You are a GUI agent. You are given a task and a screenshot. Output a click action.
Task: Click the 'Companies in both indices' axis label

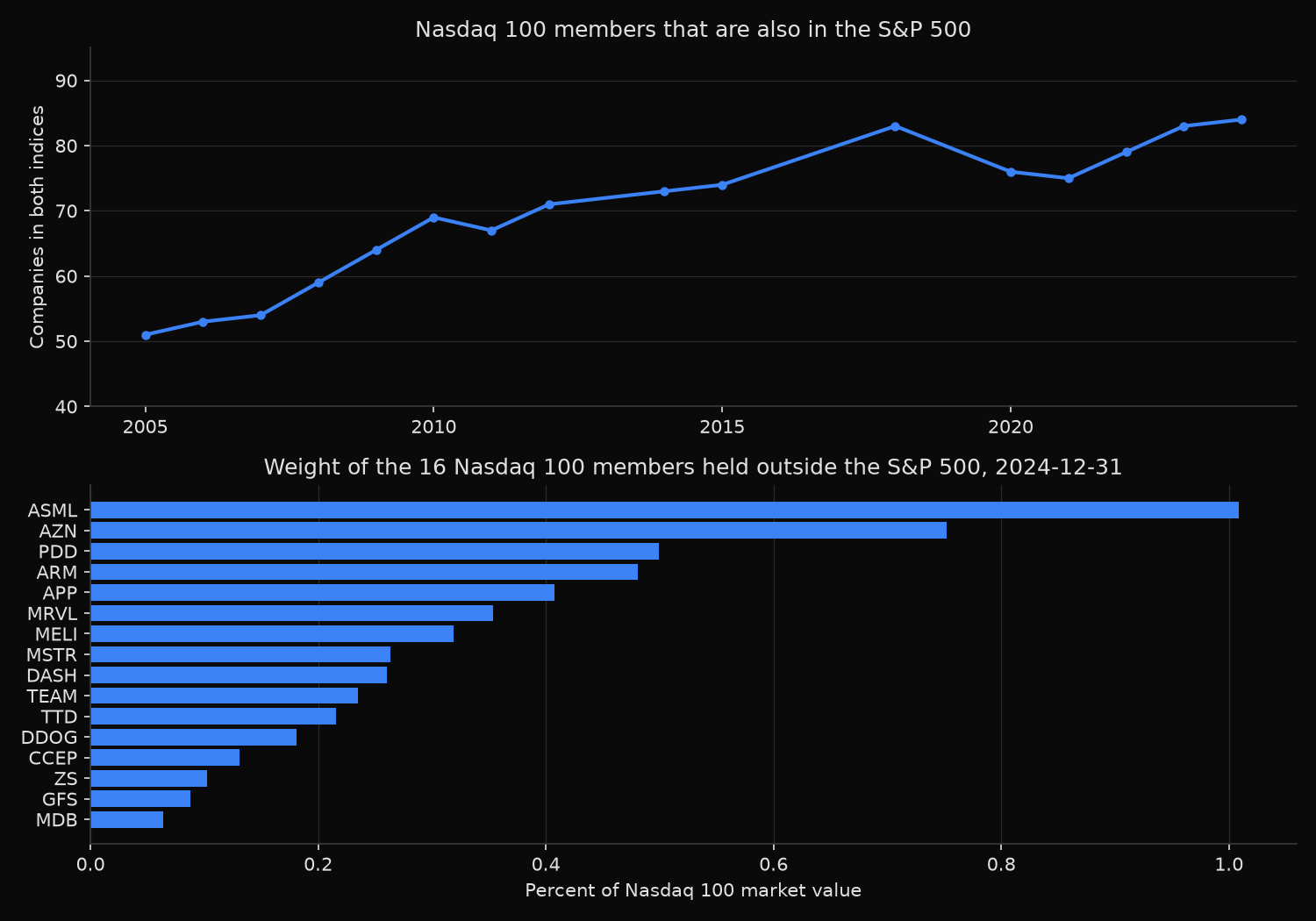coord(37,226)
